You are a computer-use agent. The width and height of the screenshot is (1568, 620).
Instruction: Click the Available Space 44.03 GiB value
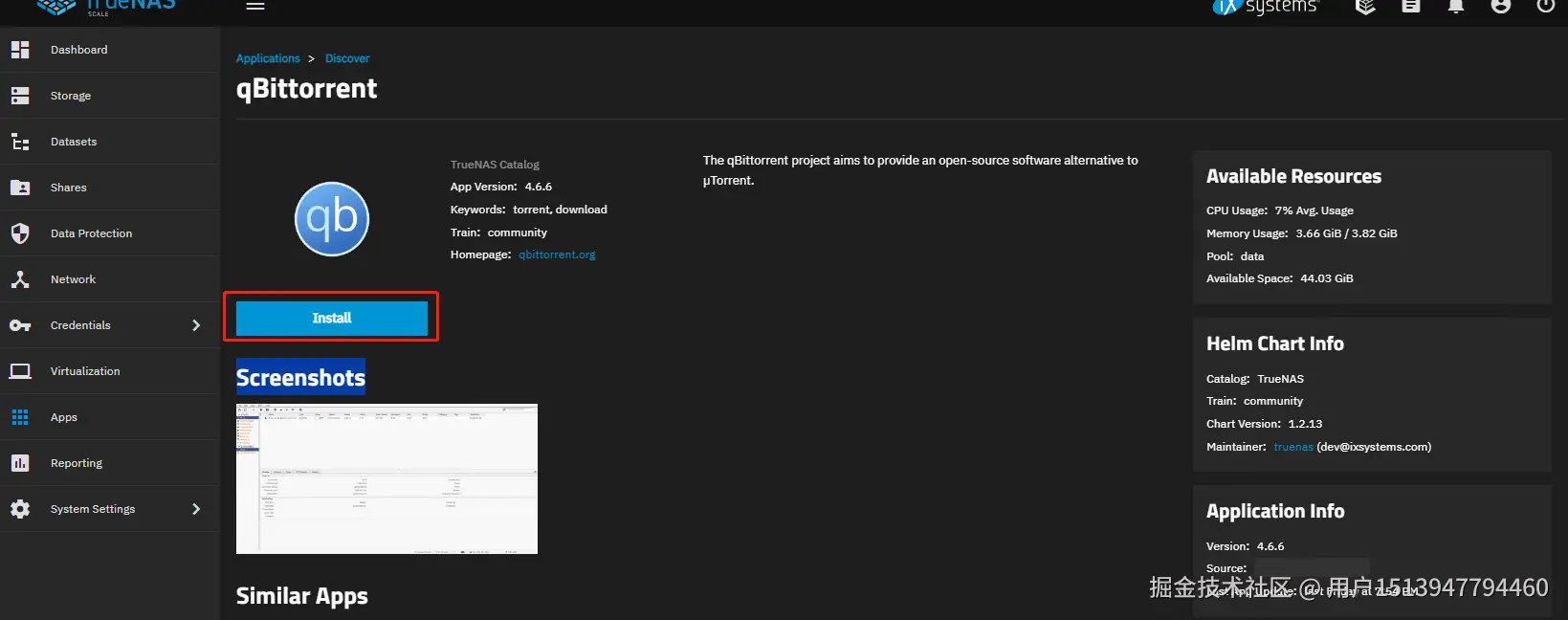point(1327,278)
